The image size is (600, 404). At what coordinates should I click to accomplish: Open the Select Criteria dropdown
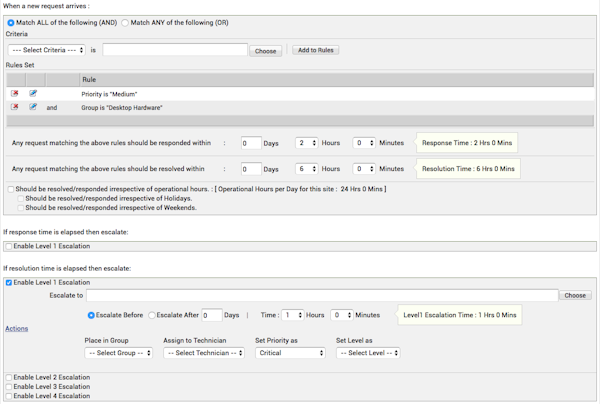coord(44,49)
